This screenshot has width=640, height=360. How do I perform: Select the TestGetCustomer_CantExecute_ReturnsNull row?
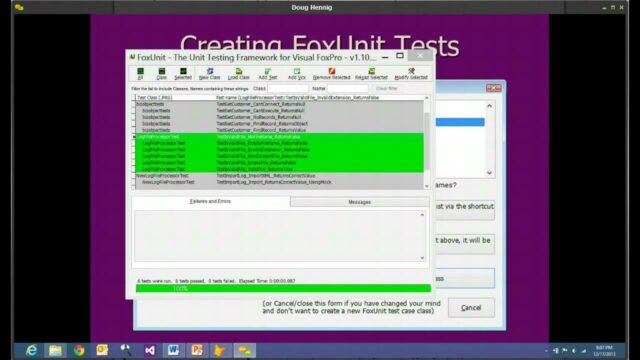click(x=279, y=111)
